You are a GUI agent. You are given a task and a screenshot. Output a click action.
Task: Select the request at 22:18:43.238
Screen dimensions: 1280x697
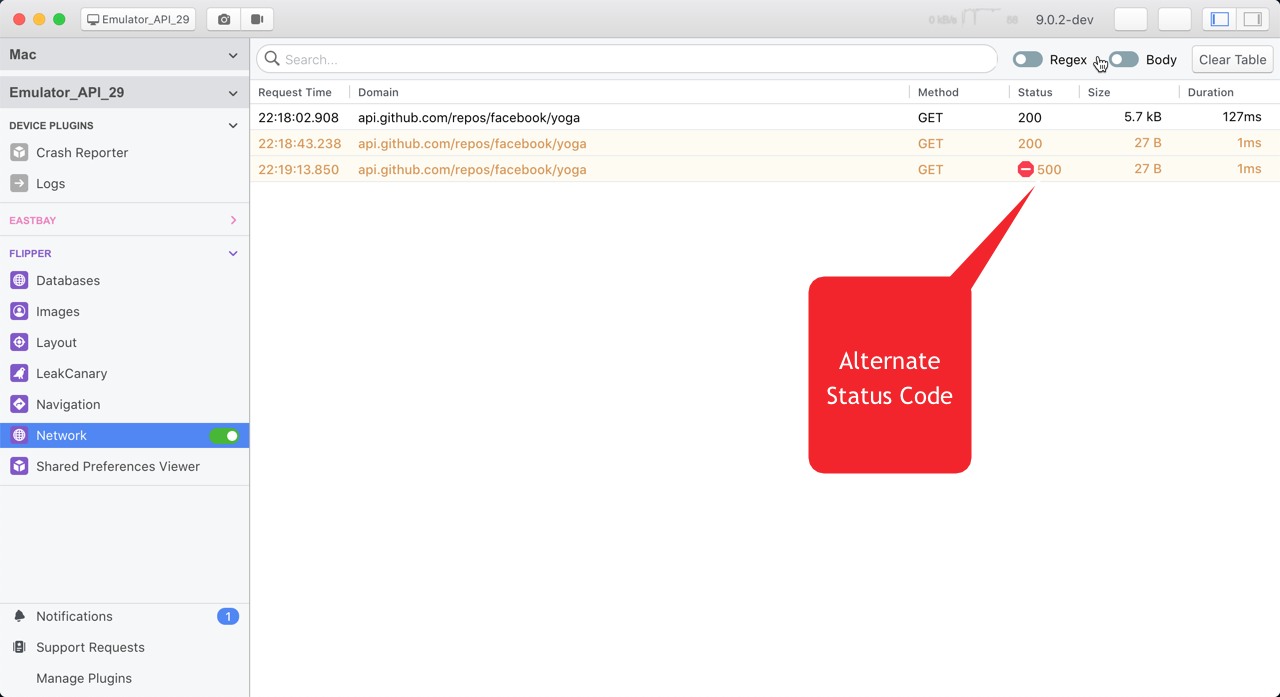[764, 143]
